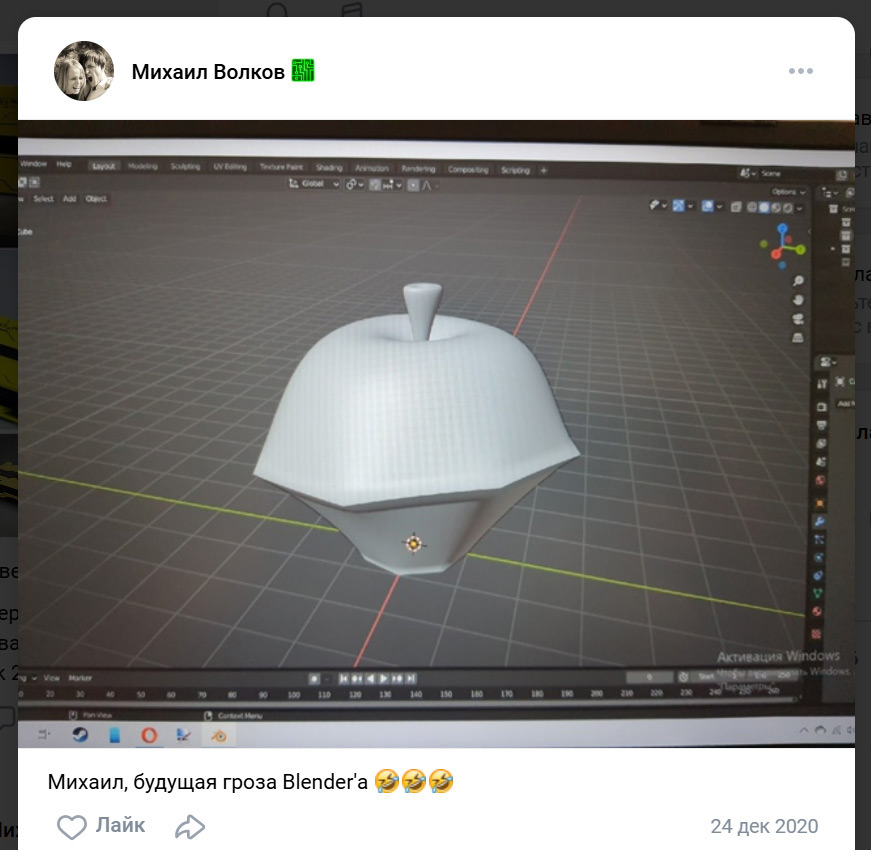Click the share arrow icon under post
The height and width of the screenshot is (850, 871).
189,827
